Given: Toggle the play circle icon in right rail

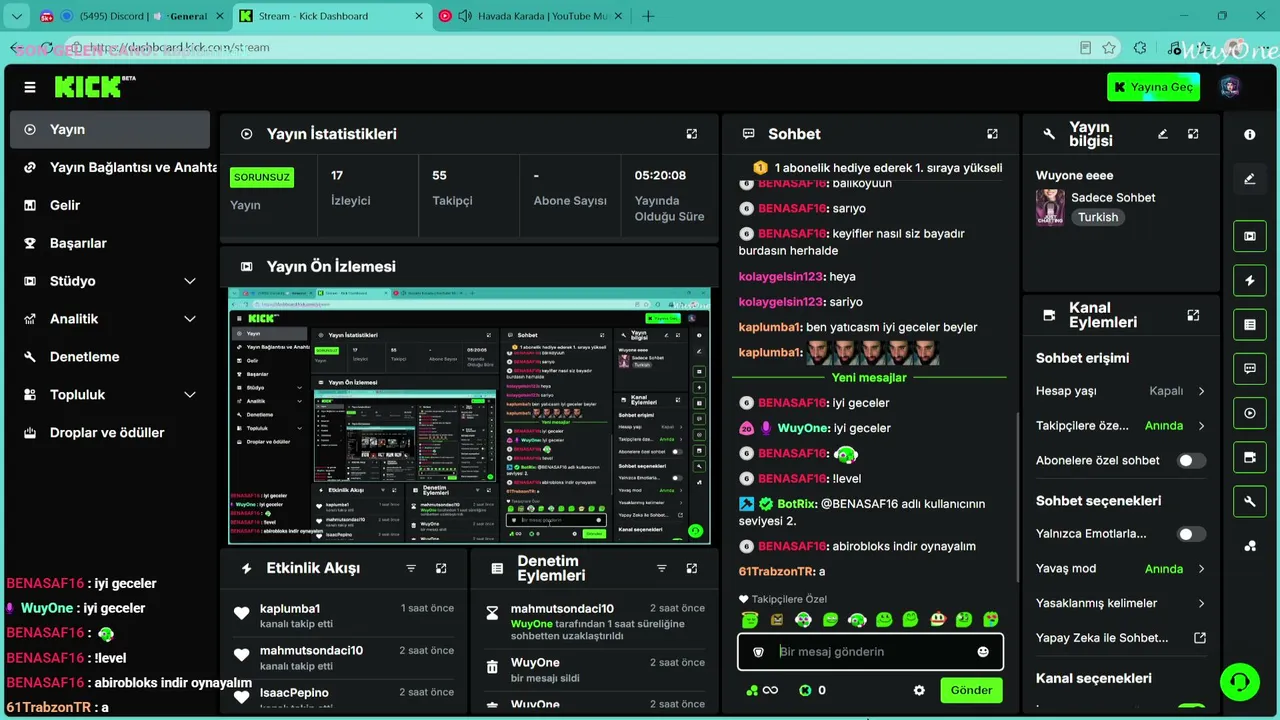Looking at the screenshot, I should click(x=1250, y=413).
